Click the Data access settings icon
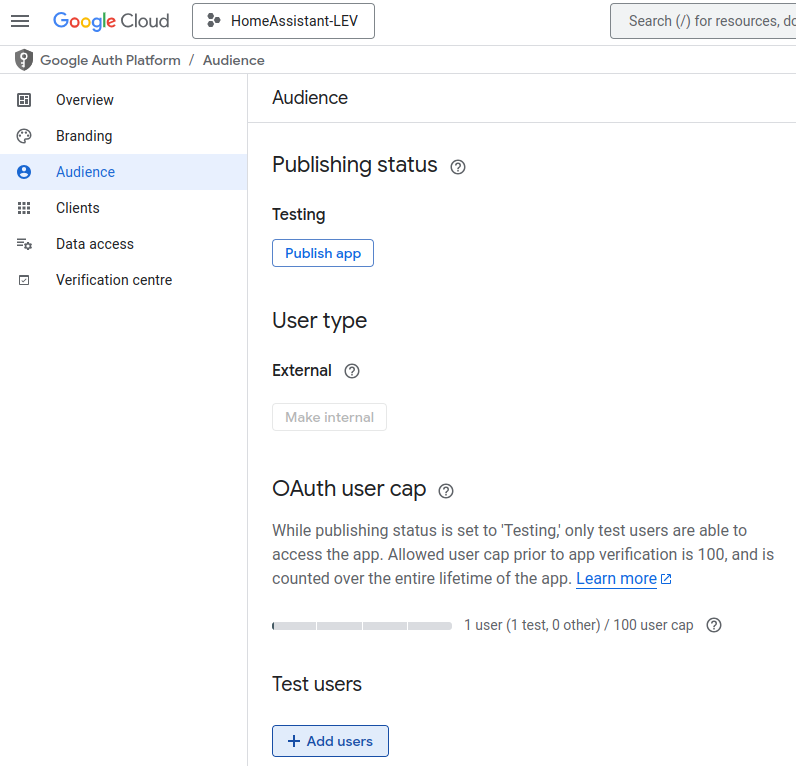Screen dimensions: 796x766 point(24,244)
